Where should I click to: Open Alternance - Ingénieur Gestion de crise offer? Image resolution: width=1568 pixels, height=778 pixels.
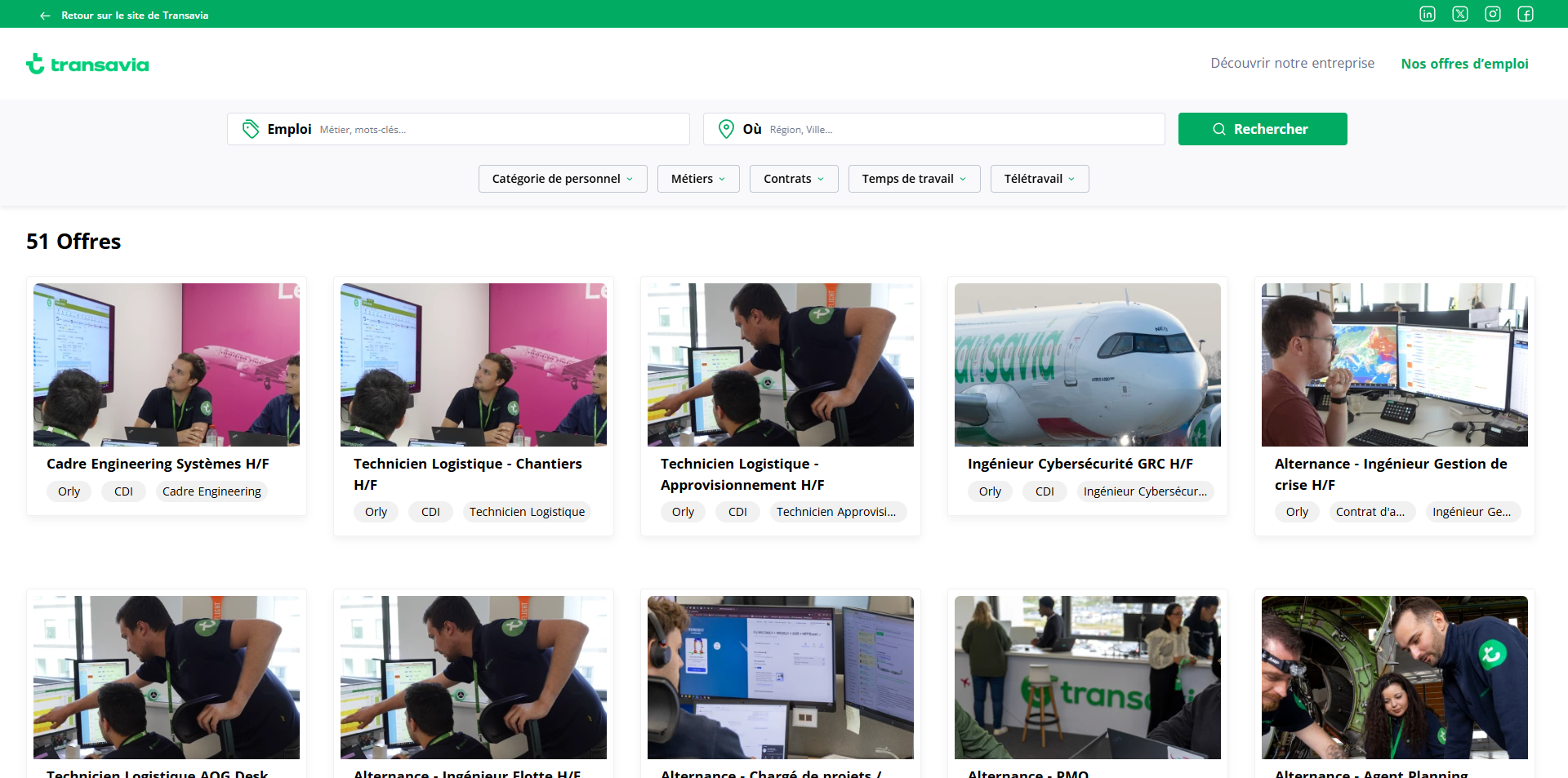pyautogui.click(x=1391, y=474)
